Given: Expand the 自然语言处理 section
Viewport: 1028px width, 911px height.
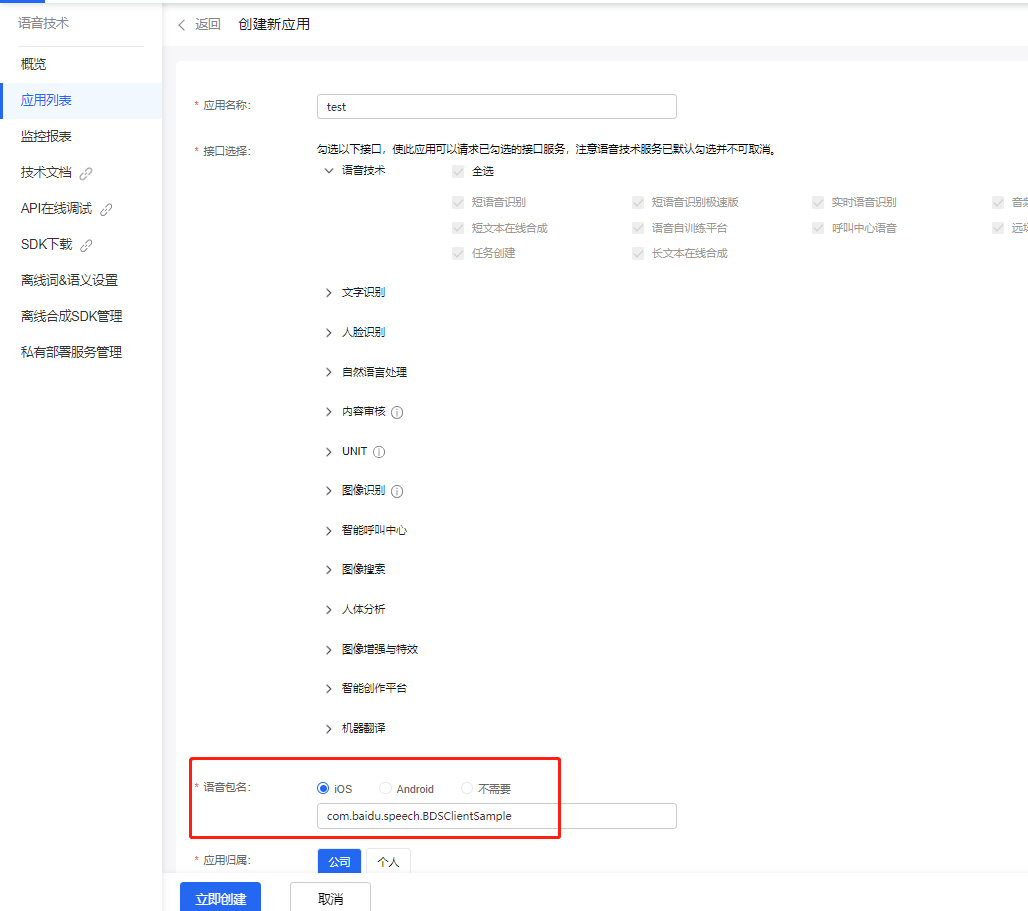Looking at the screenshot, I should click(x=328, y=372).
